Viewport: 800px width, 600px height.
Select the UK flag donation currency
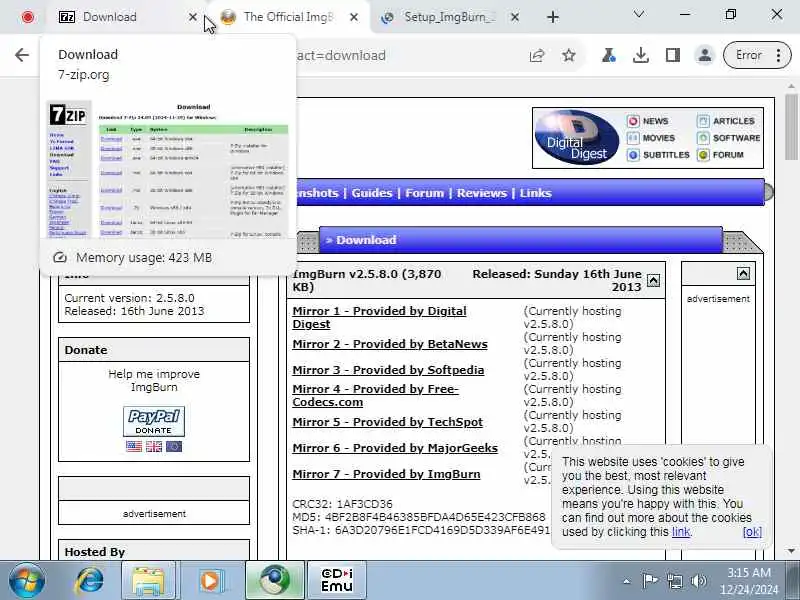click(154, 446)
